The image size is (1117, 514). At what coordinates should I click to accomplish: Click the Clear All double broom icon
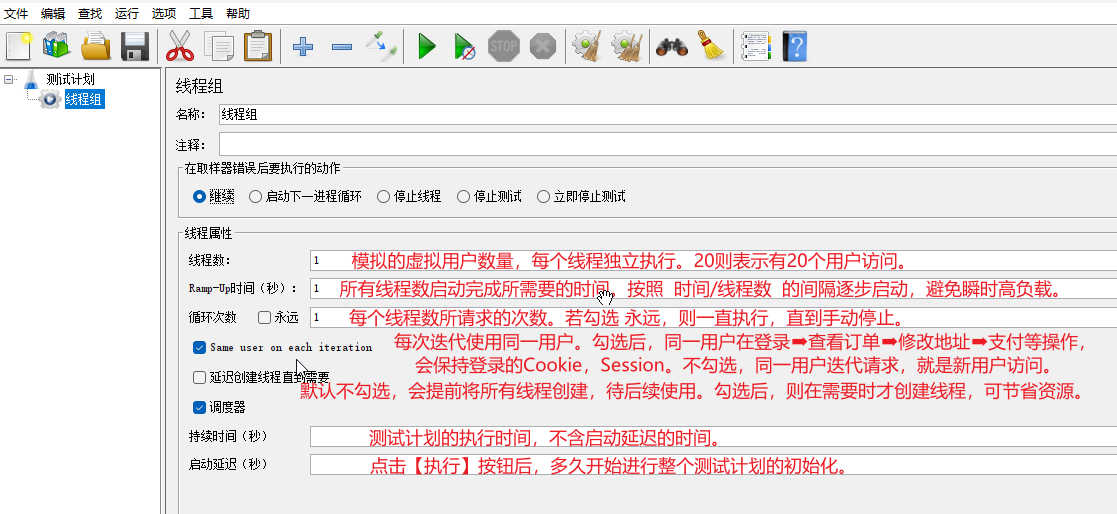pos(627,47)
